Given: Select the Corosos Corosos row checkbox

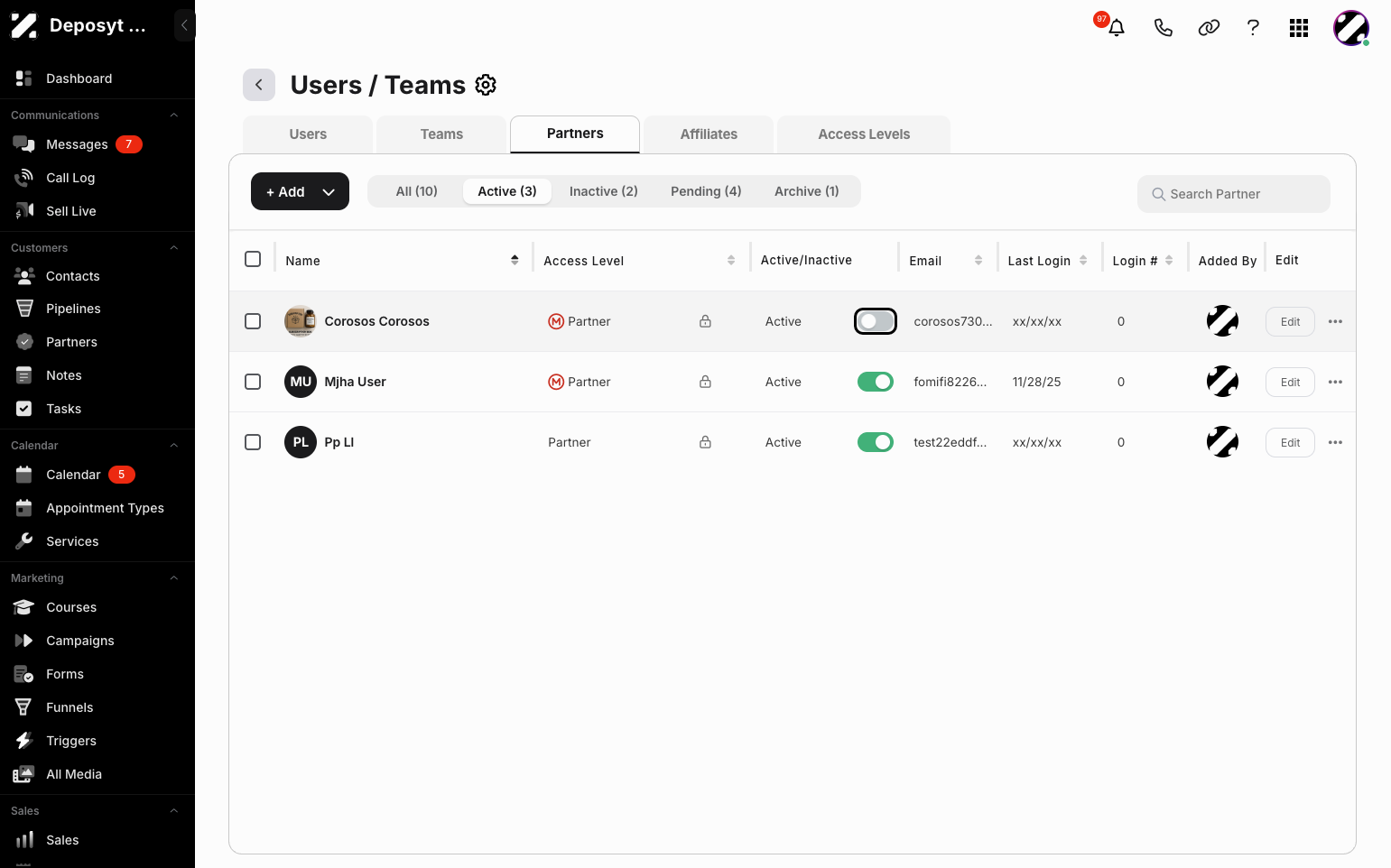Looking at the screenshot, I should coord(253,321).
